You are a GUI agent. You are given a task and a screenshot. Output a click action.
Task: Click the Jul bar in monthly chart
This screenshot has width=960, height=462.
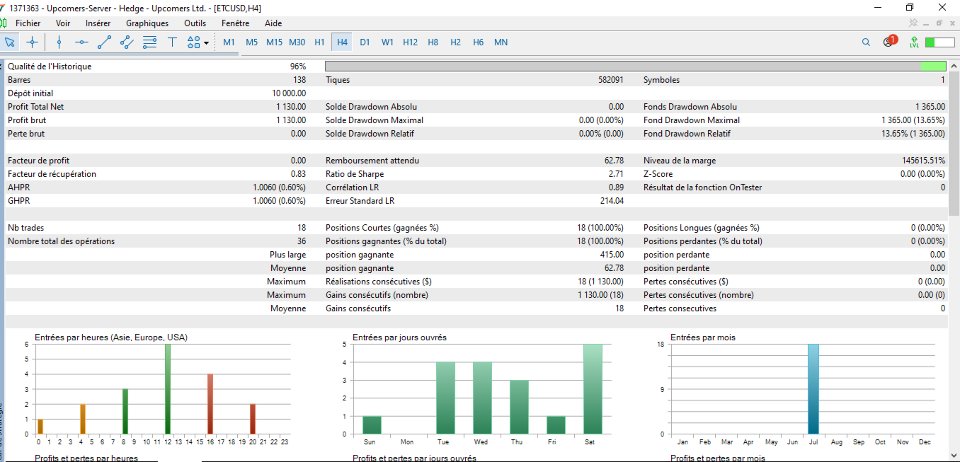(812, 389)
